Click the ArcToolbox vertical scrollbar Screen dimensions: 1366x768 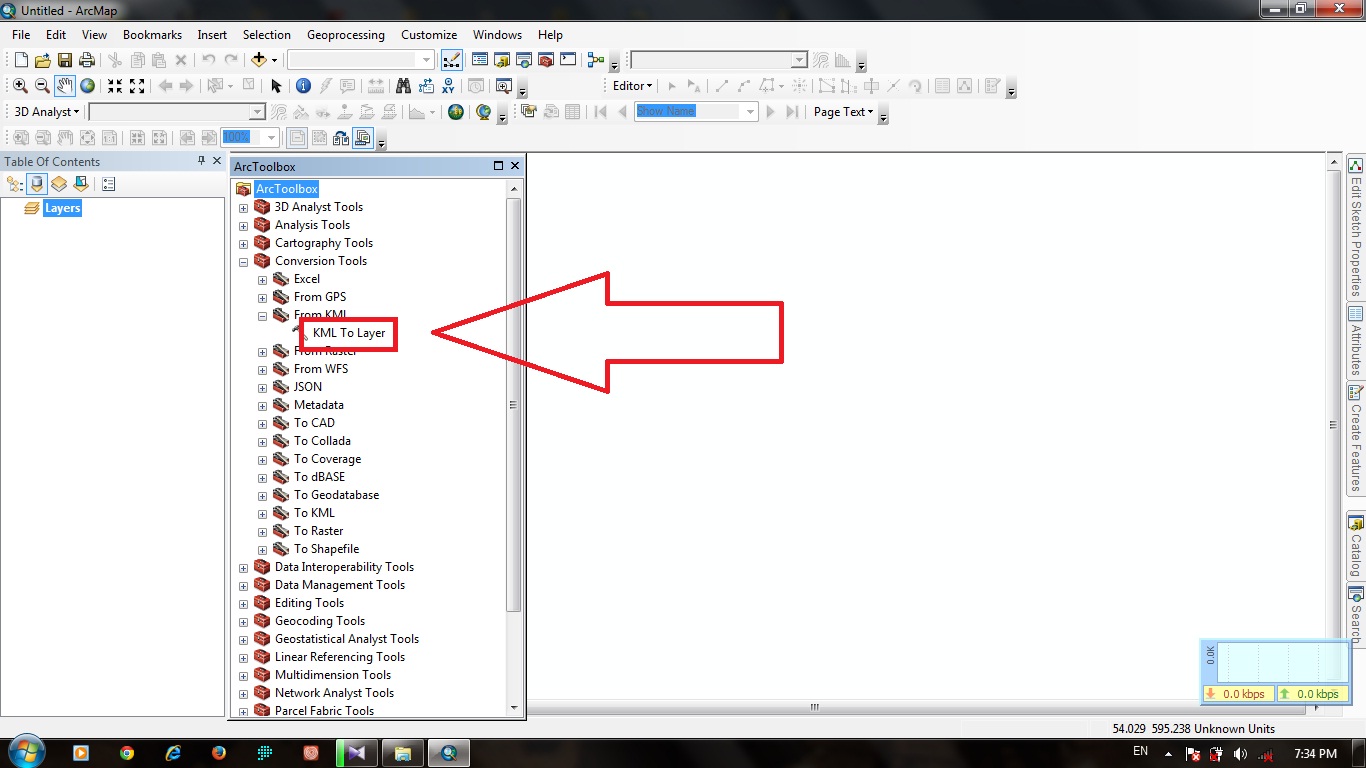514,404
